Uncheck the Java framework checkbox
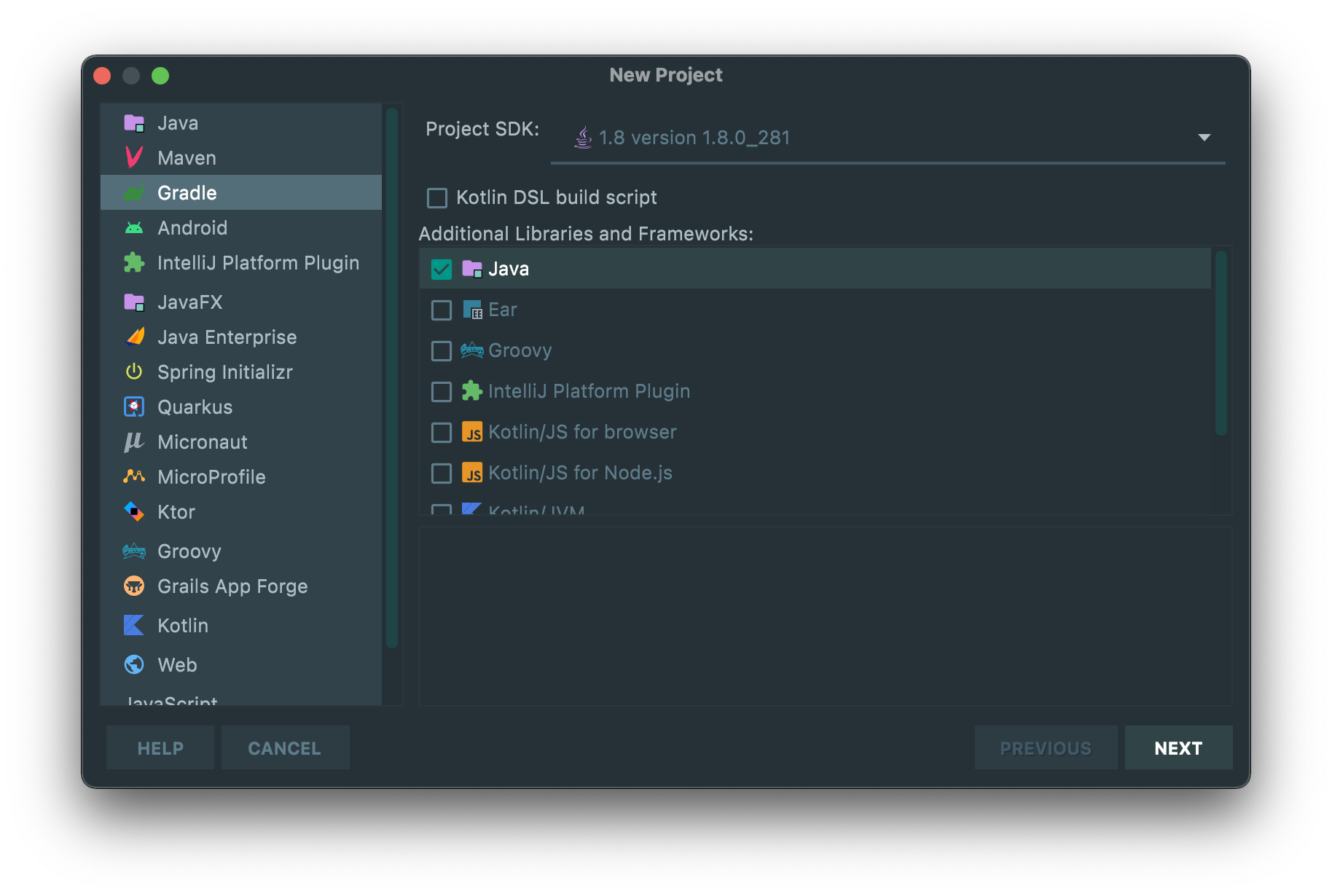 point(440,268)
